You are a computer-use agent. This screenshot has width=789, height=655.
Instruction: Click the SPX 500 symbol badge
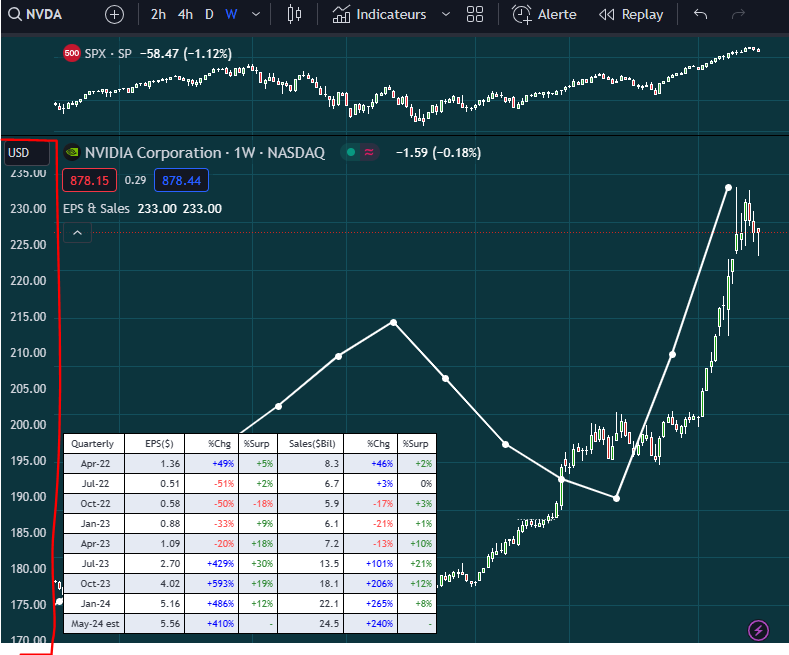pos(71,53)
